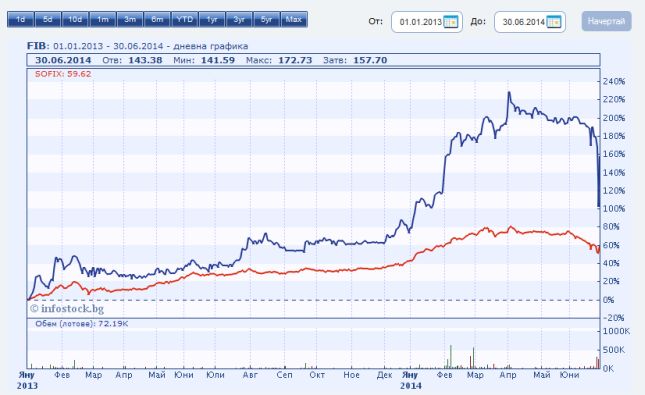
Task: Click the Мин: 141.59 minimum value
Action: pos(204,60)
